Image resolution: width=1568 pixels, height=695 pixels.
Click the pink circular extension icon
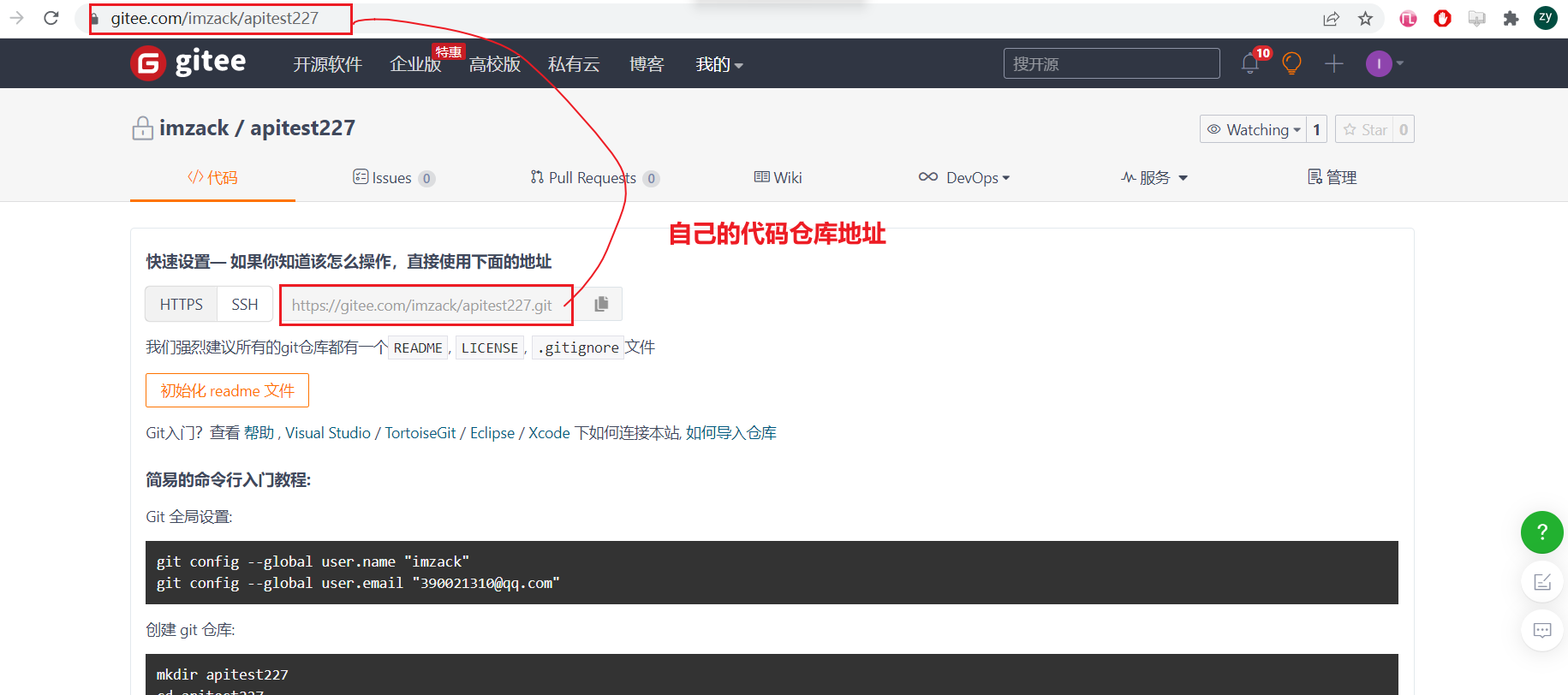click(x=1408, y=18)
